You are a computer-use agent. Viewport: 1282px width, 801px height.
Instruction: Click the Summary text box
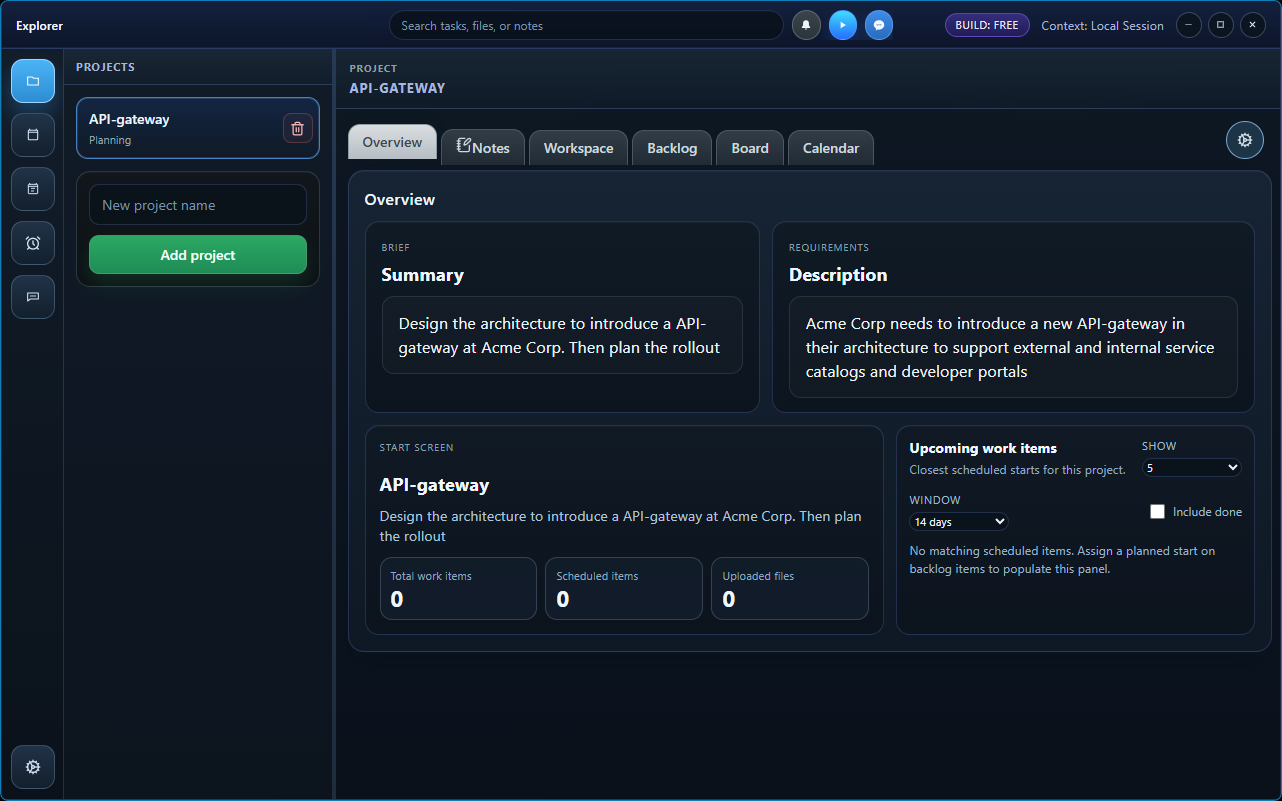pyautogui.click(x=562, y=335)
